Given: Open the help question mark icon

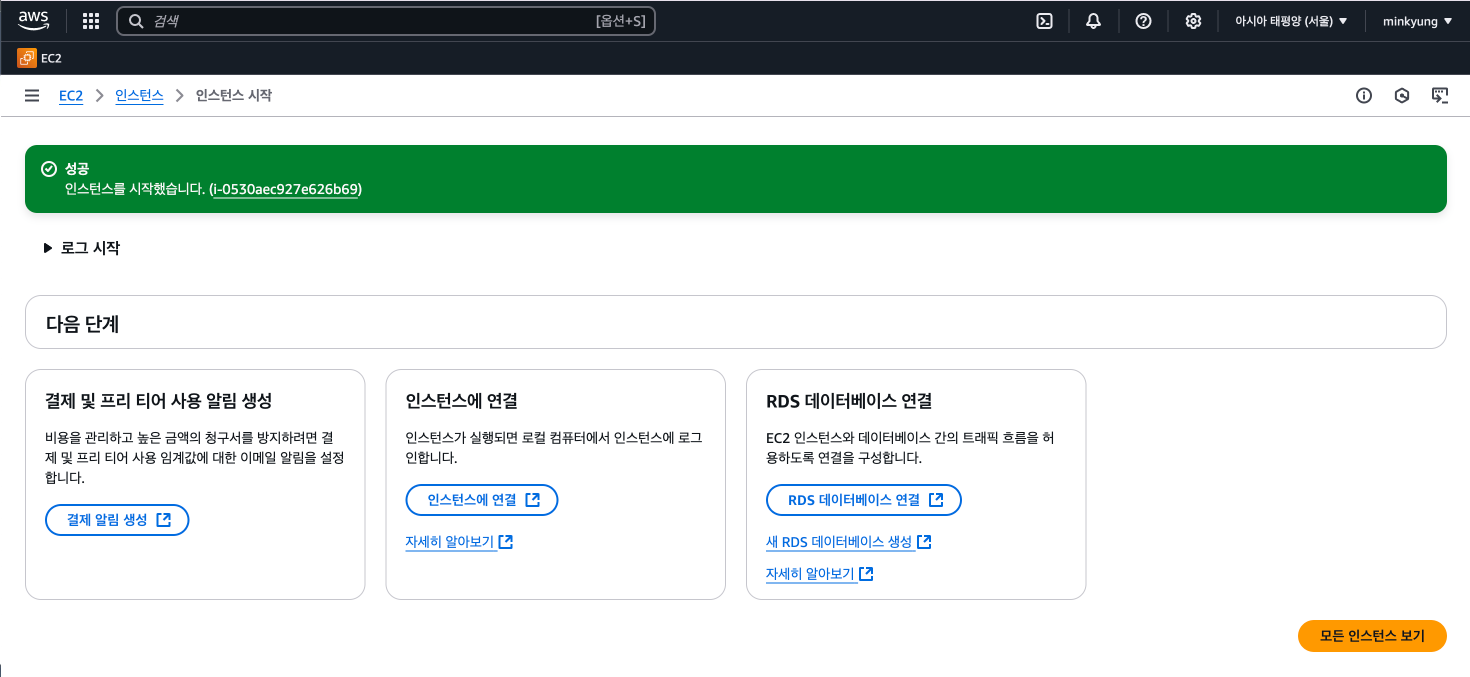Looking at the screenshot, I should [1143, 21].
